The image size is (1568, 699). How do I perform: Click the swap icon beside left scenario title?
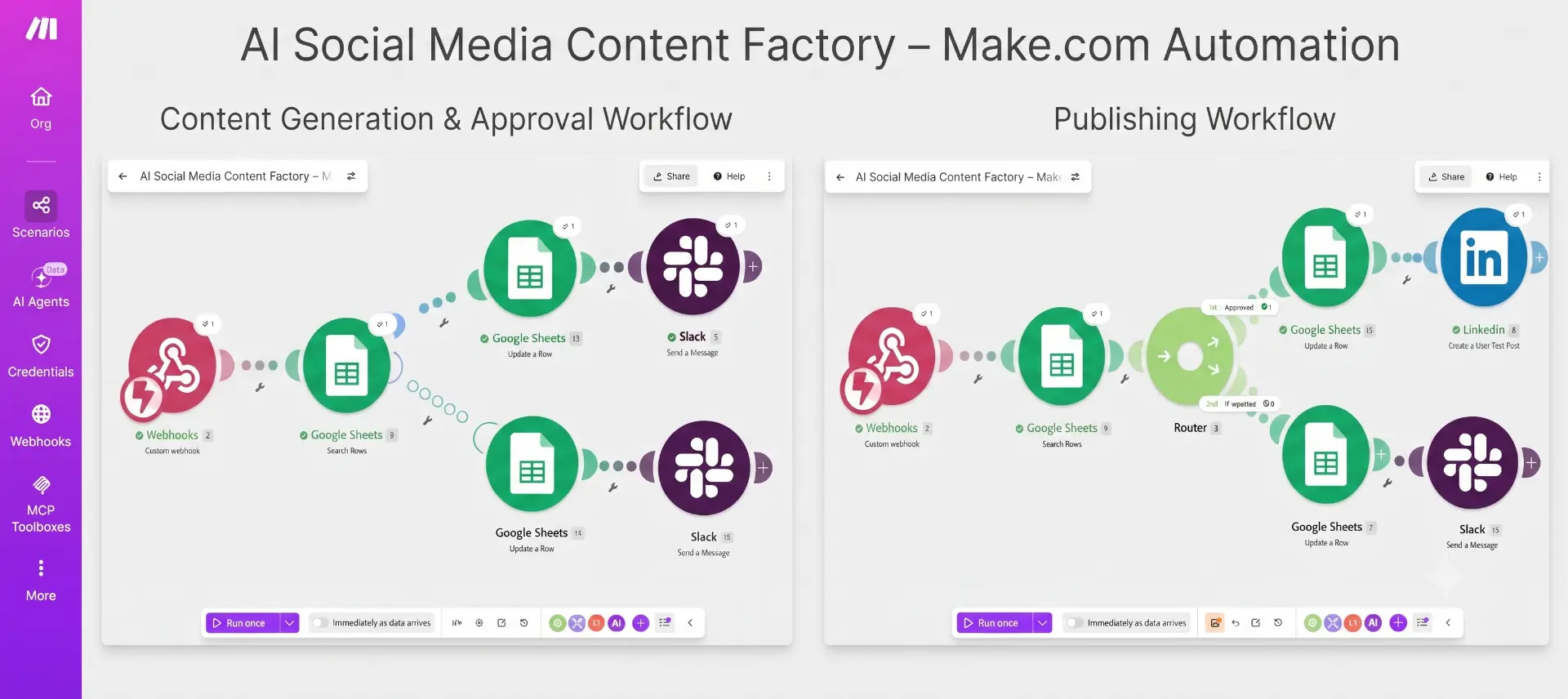click(x=351, y=176)
